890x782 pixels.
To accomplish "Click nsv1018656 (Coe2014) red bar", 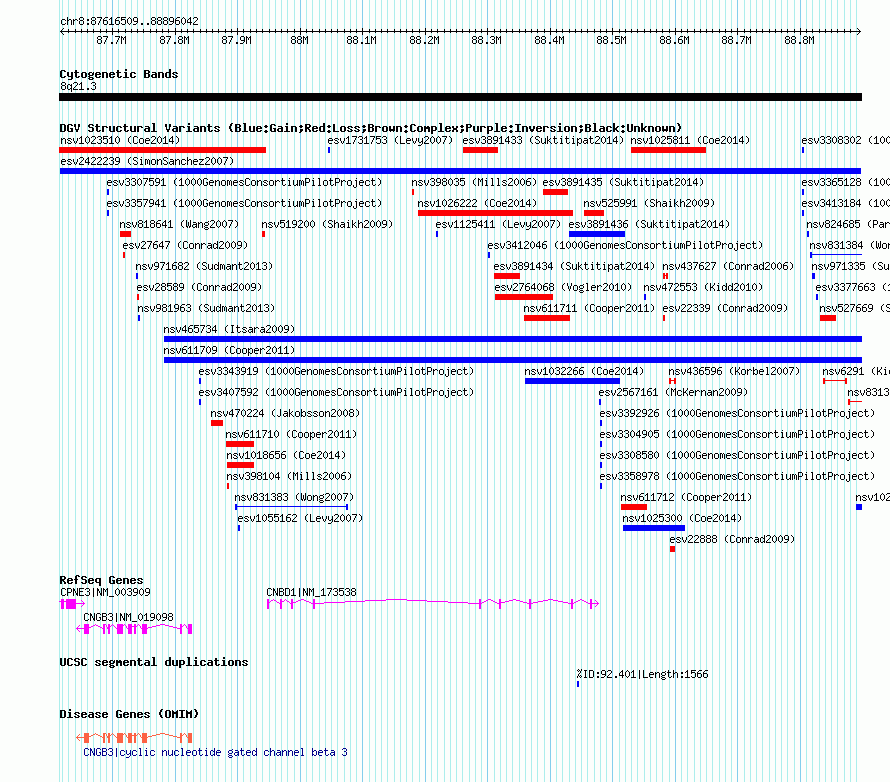I will click(240, 465).
